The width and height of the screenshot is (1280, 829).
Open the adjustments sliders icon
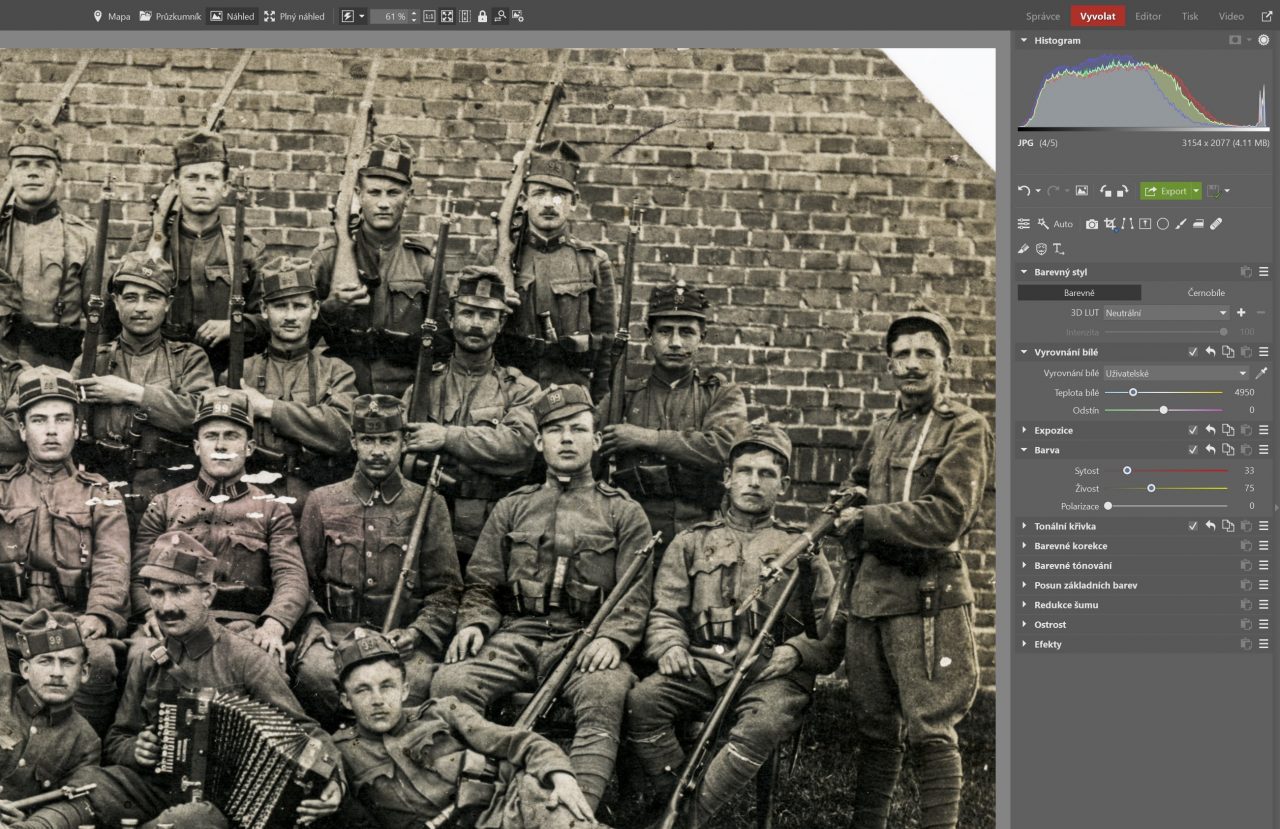1024,224
